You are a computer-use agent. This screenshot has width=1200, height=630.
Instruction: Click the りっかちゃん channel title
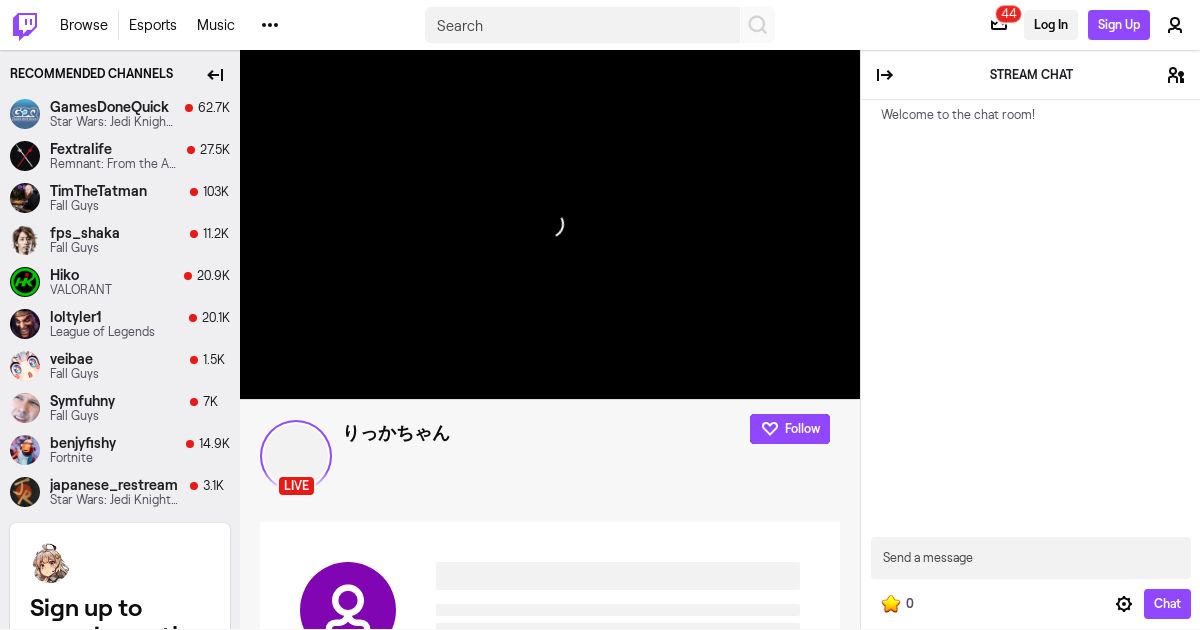[397, 433]
